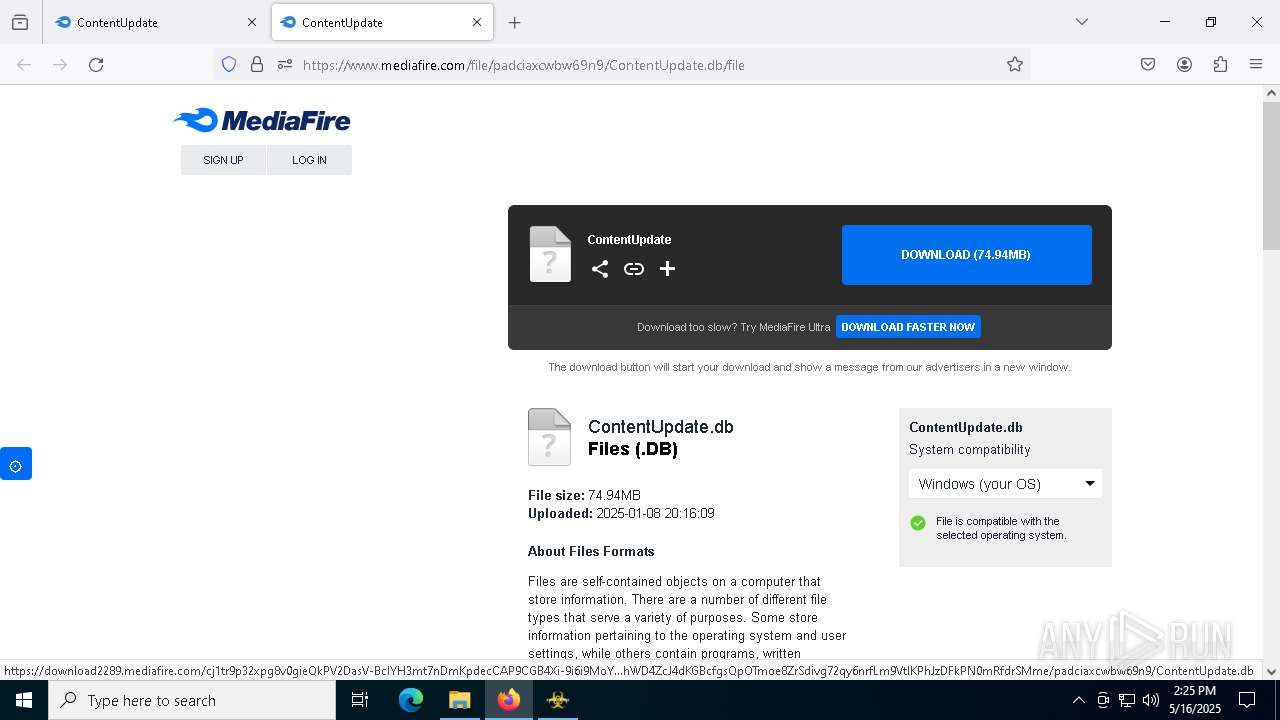This screenshot has width=1280, height=720.
Task: Click the Firefox back arrow
Action: pos(24,65)
